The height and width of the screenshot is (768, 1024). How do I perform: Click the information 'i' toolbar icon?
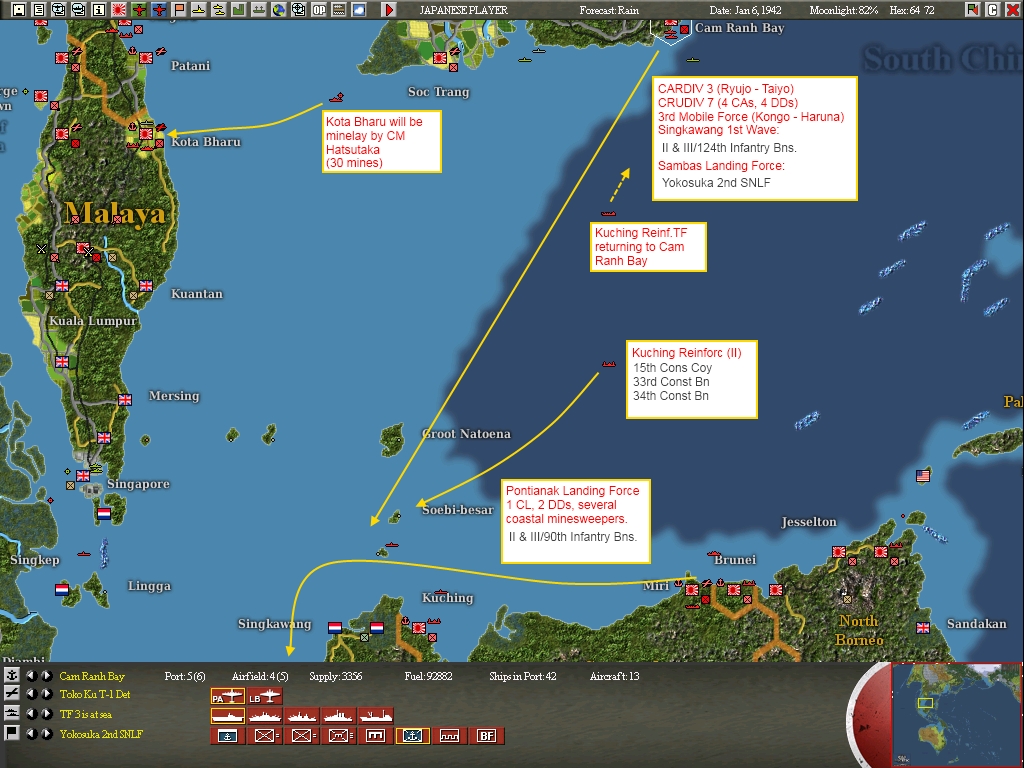(99, 9)
